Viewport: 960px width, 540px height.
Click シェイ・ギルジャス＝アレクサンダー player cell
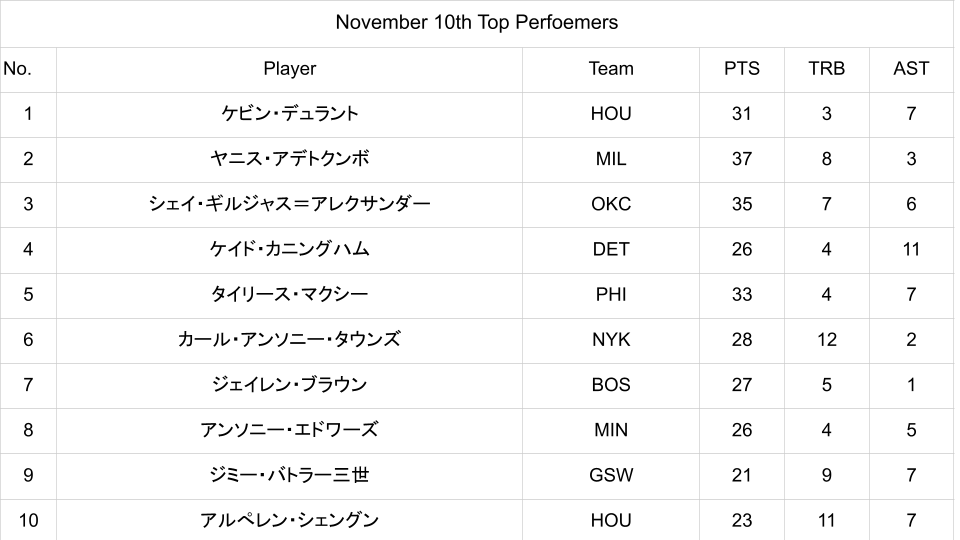point(290,204)
